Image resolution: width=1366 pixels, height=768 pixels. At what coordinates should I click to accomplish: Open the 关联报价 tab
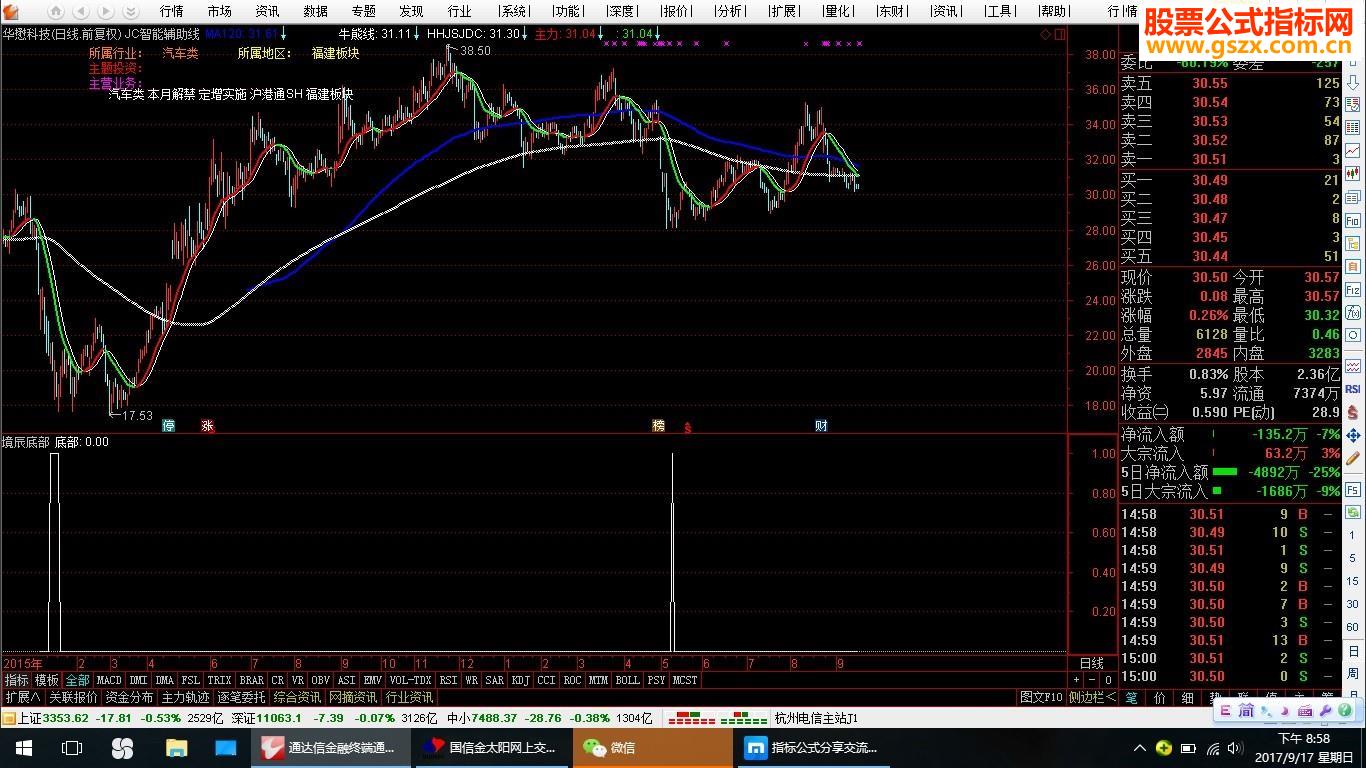73,697
